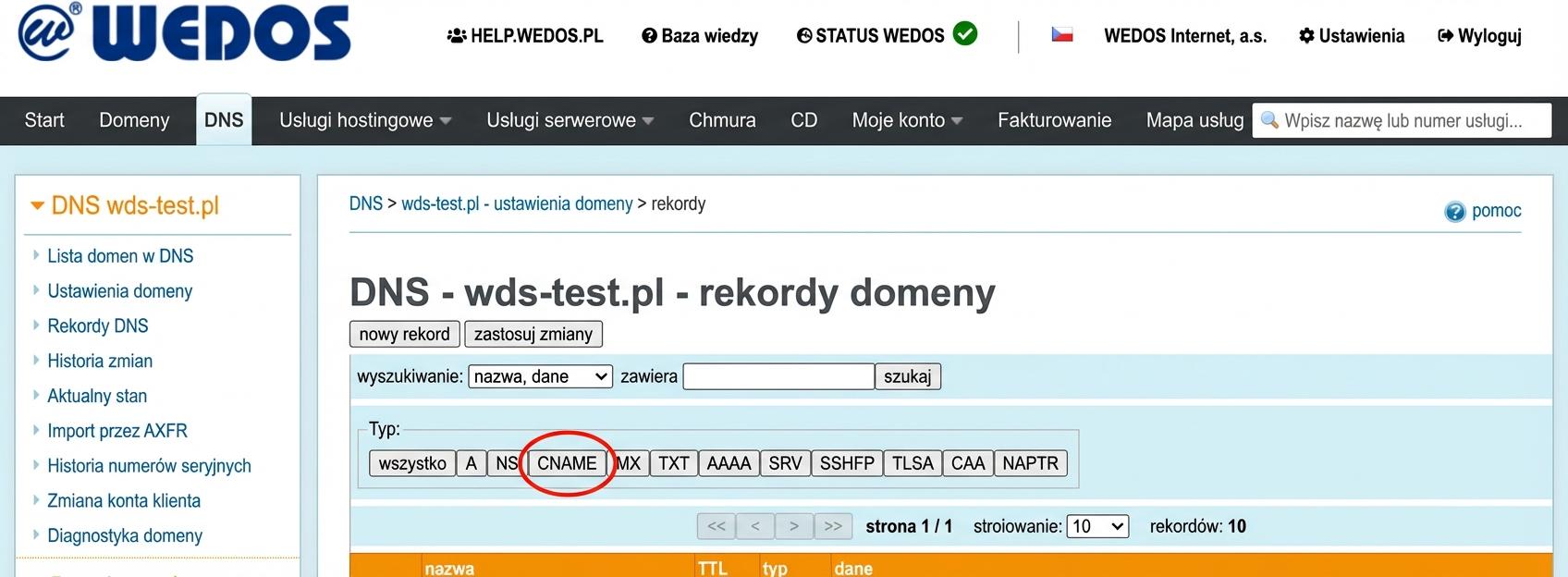Open Mapa usług navigation item

[x=1194, y=120]
